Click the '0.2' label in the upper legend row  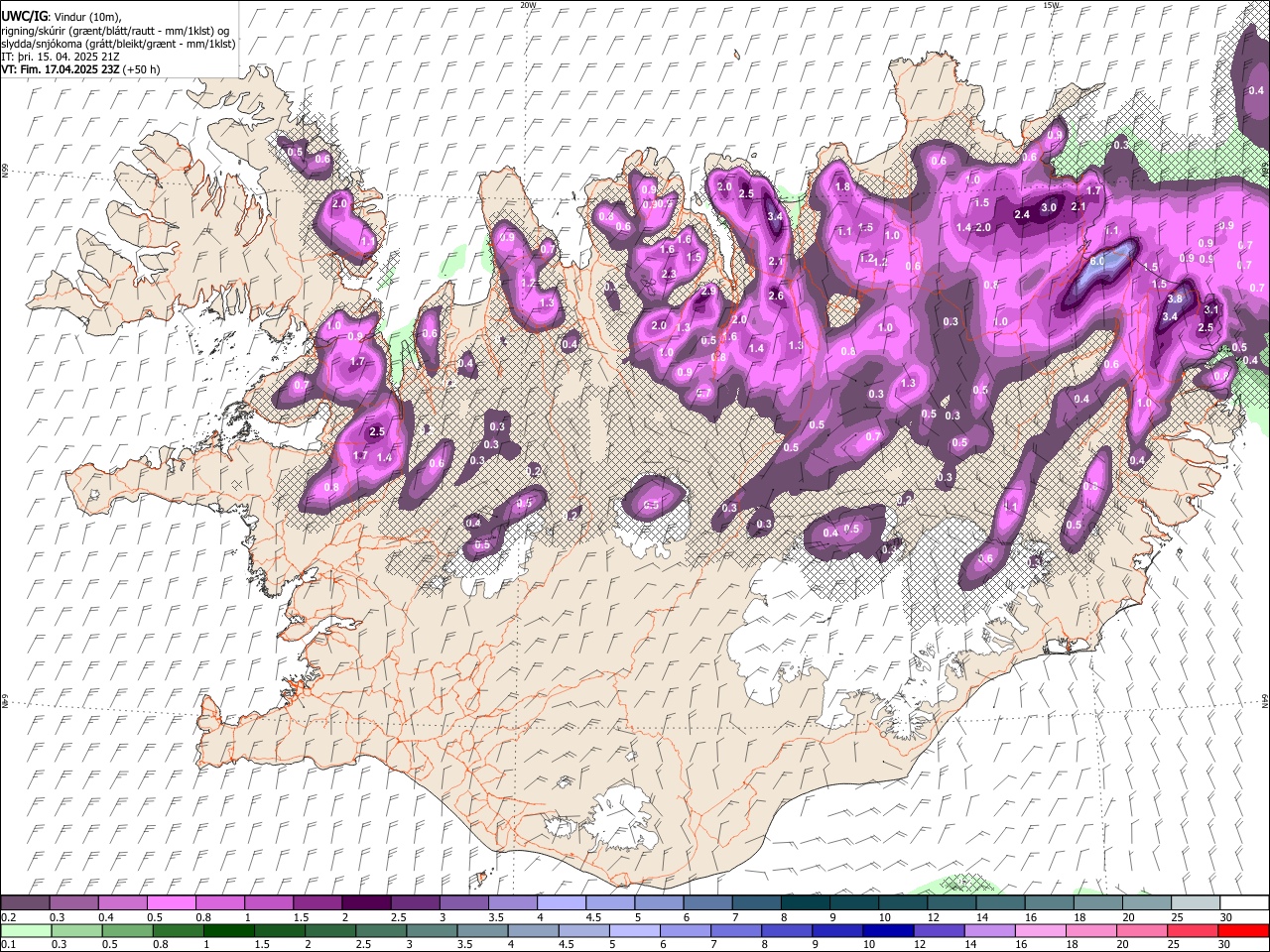[8, 917]
